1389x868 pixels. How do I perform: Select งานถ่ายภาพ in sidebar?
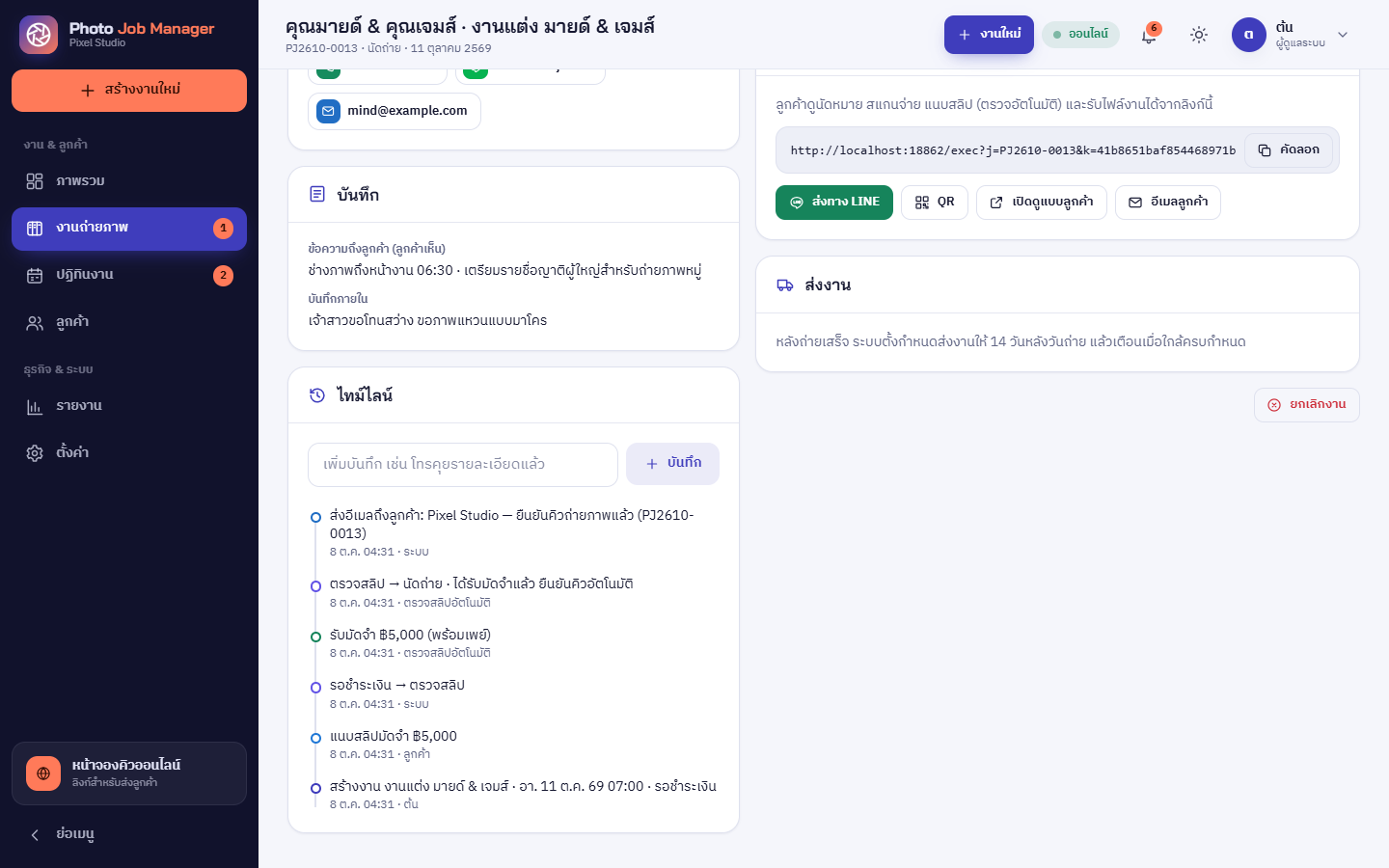click(129, 229)
